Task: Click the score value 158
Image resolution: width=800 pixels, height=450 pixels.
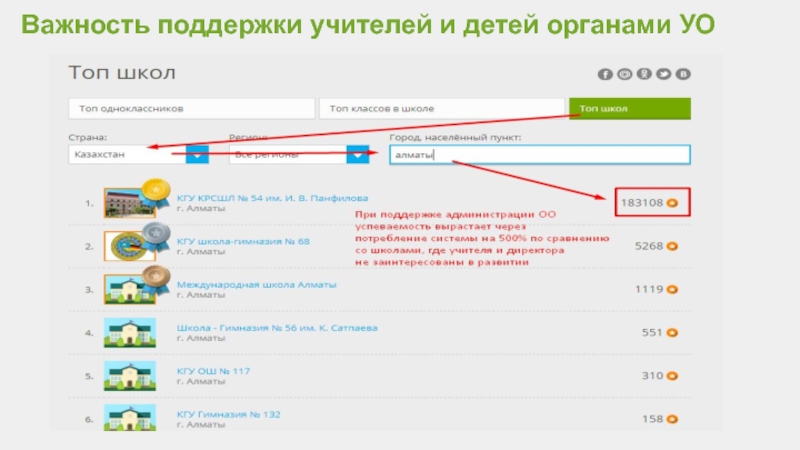Action: click(652, 419)
